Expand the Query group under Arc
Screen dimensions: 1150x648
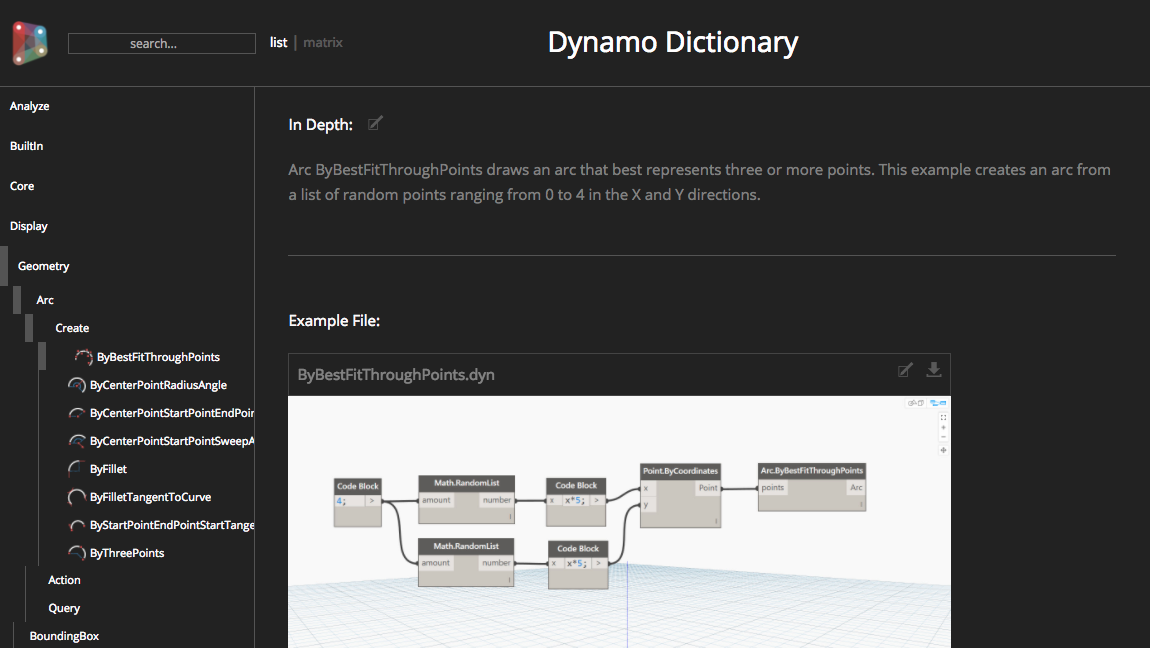(64, 608)
